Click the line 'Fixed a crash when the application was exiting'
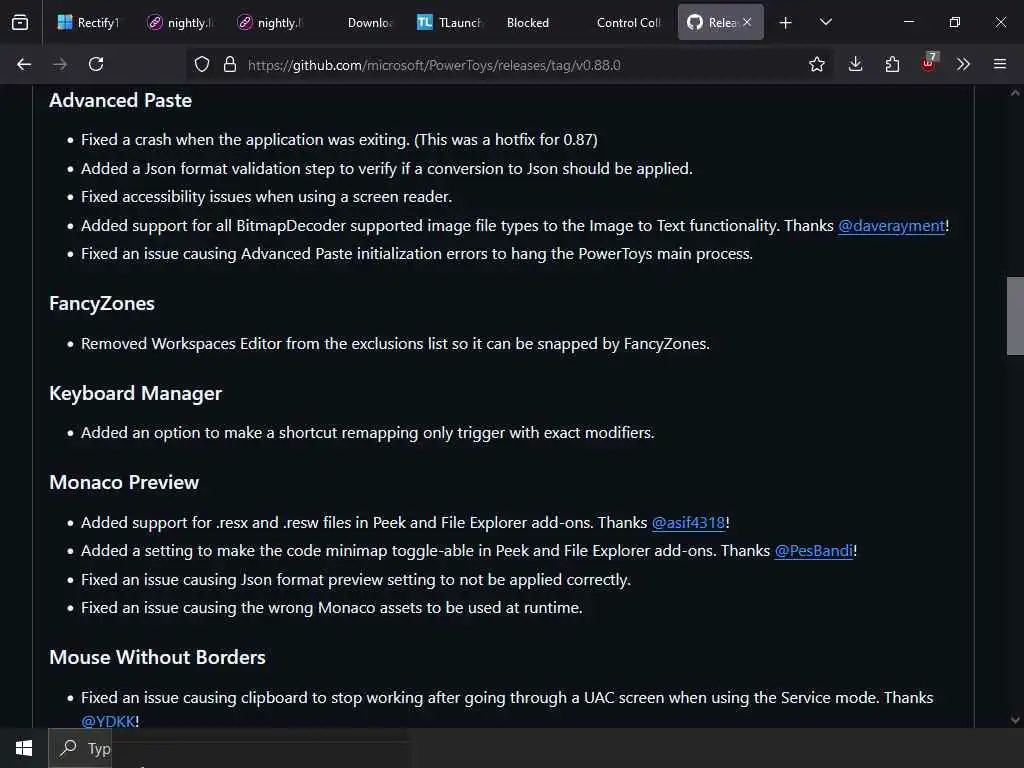This screenshot has height=768, width=1024. tap(339, 140)
